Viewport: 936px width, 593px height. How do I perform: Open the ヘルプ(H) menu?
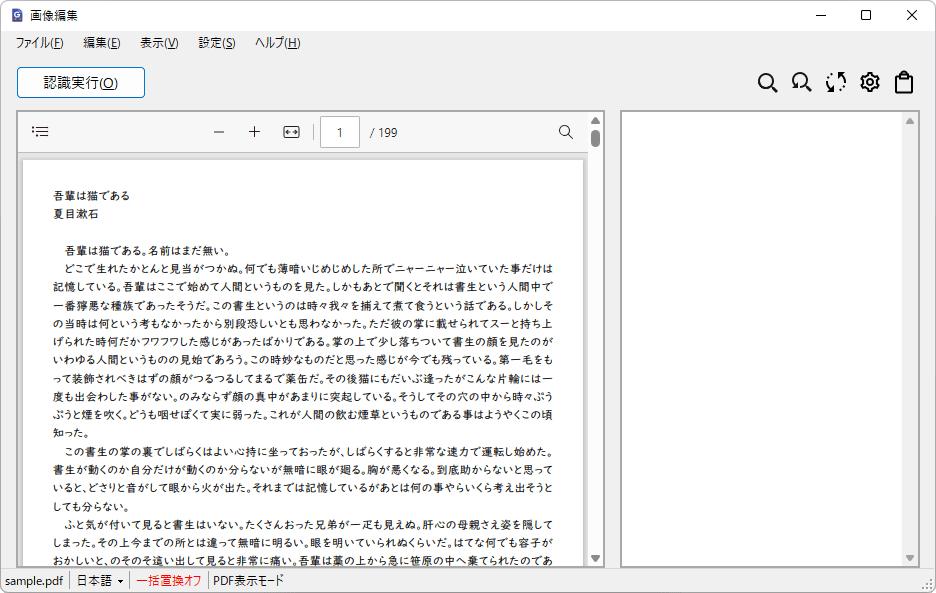pos(278,43)
